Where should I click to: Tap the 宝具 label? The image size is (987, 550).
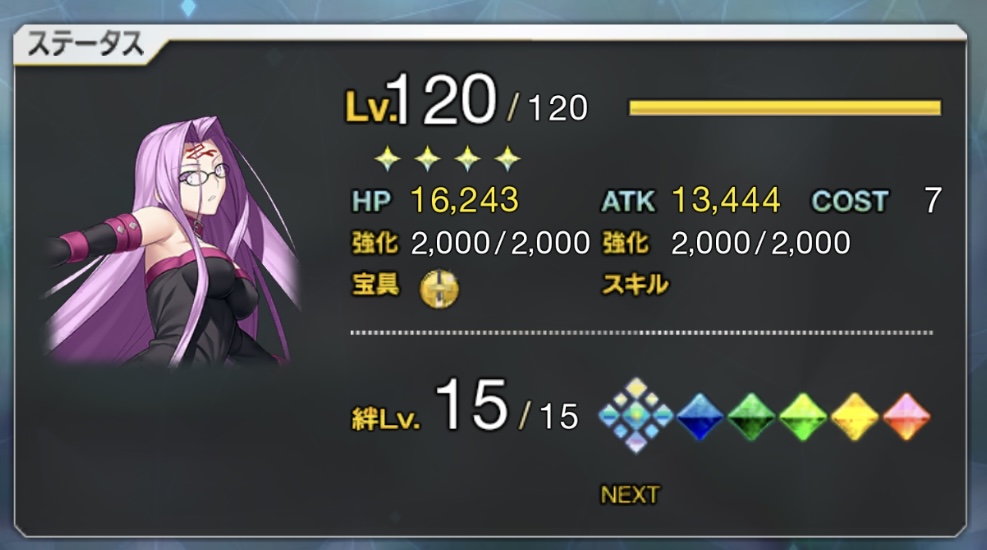pos(375,284)
